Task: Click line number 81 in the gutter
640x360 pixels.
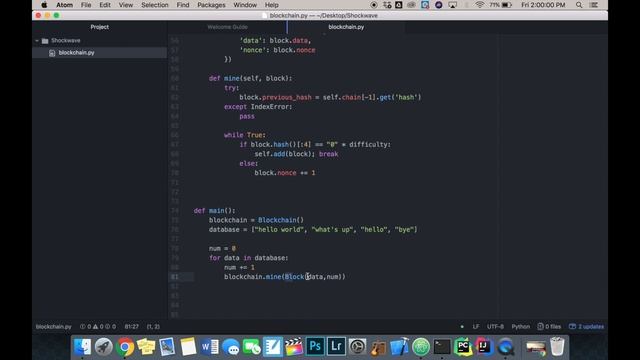Action: (175, 277)
